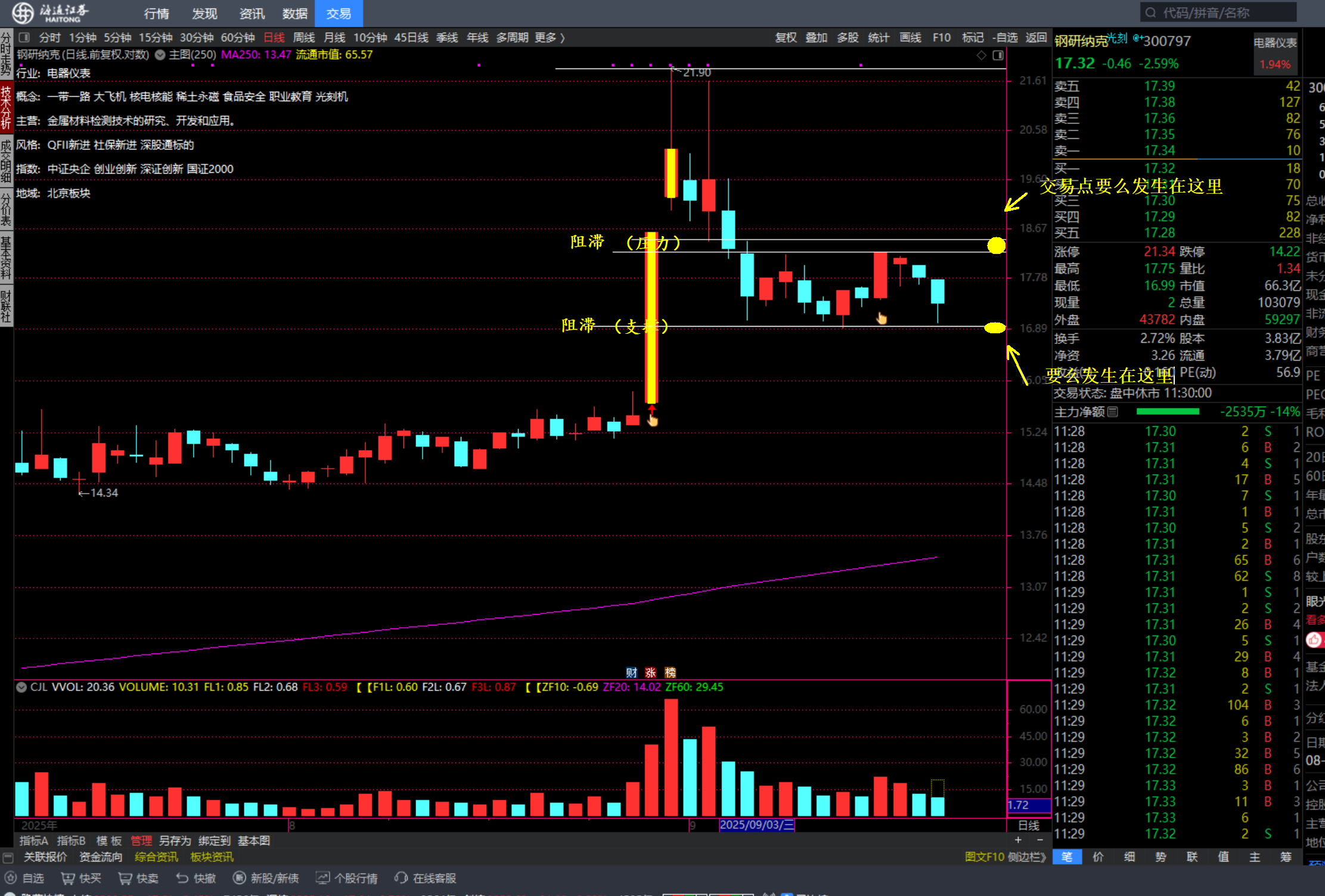Open the 画线 drawing tools
This screenshot has width=1325, height=896.
[x=910, y=38]
